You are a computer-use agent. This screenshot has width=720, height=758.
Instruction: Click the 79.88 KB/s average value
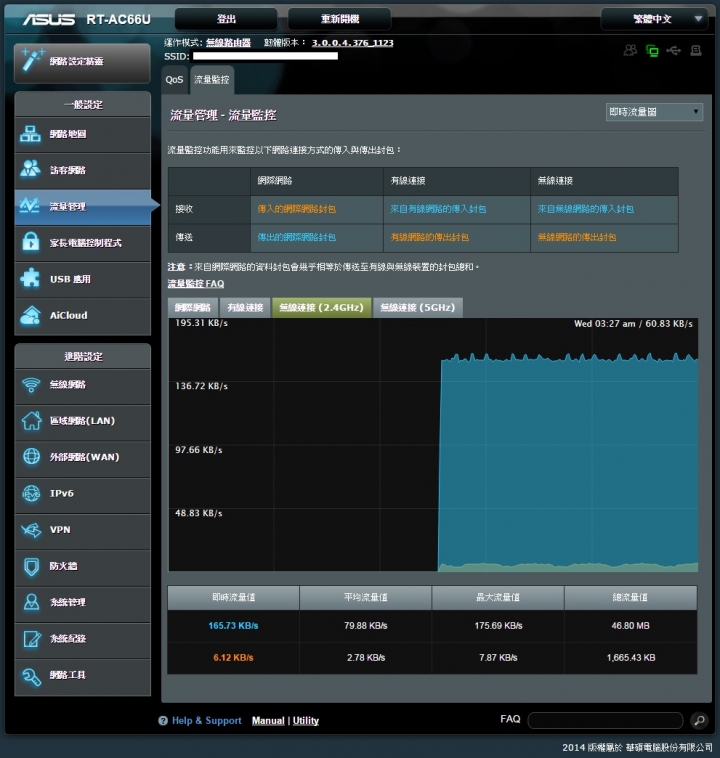pyautogui.click(x=366, y=626)
